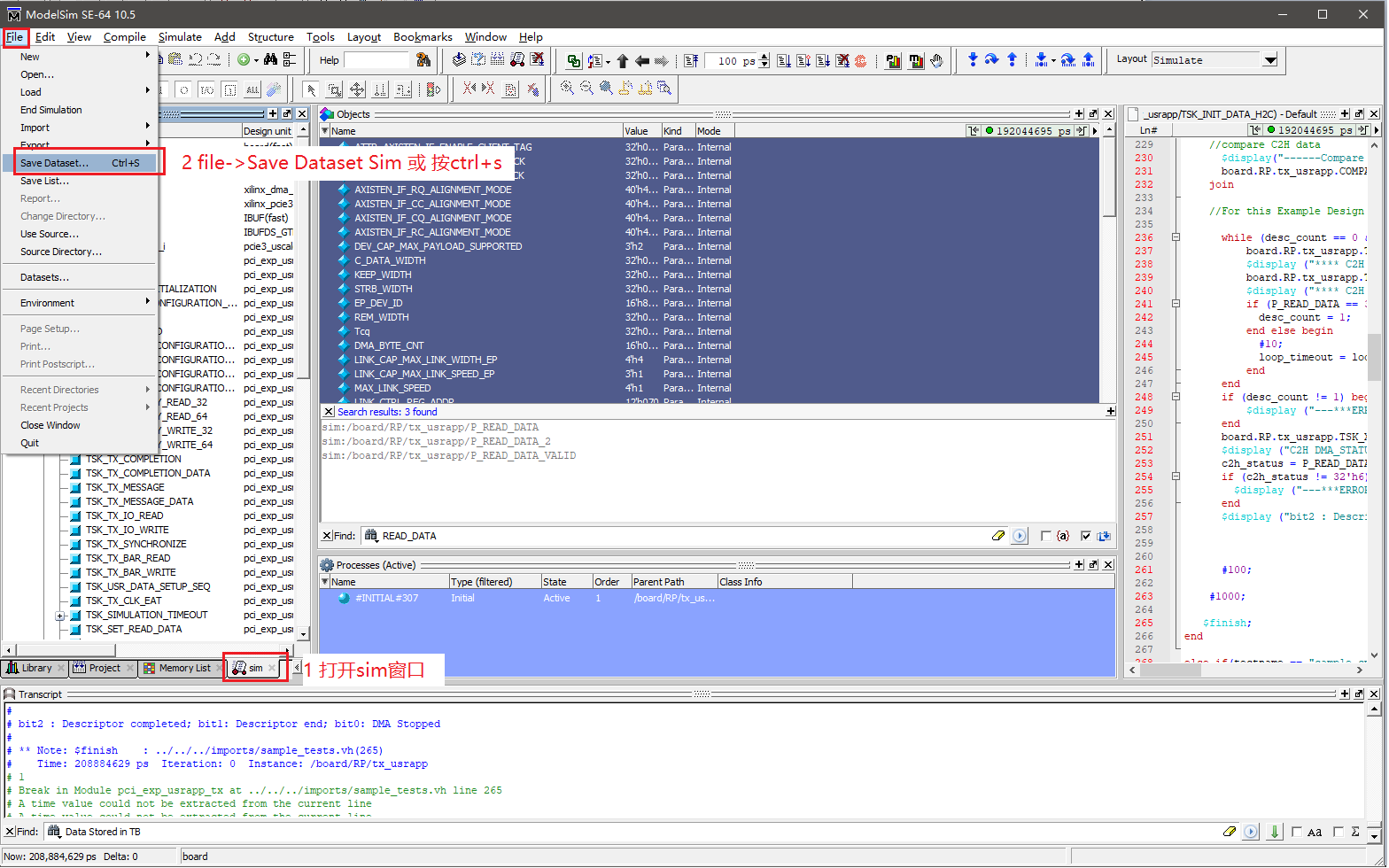The image size is (1389, 868).
Task: Toggle the Aa match case checkbox in Transcript Find
Action: 1297,832
